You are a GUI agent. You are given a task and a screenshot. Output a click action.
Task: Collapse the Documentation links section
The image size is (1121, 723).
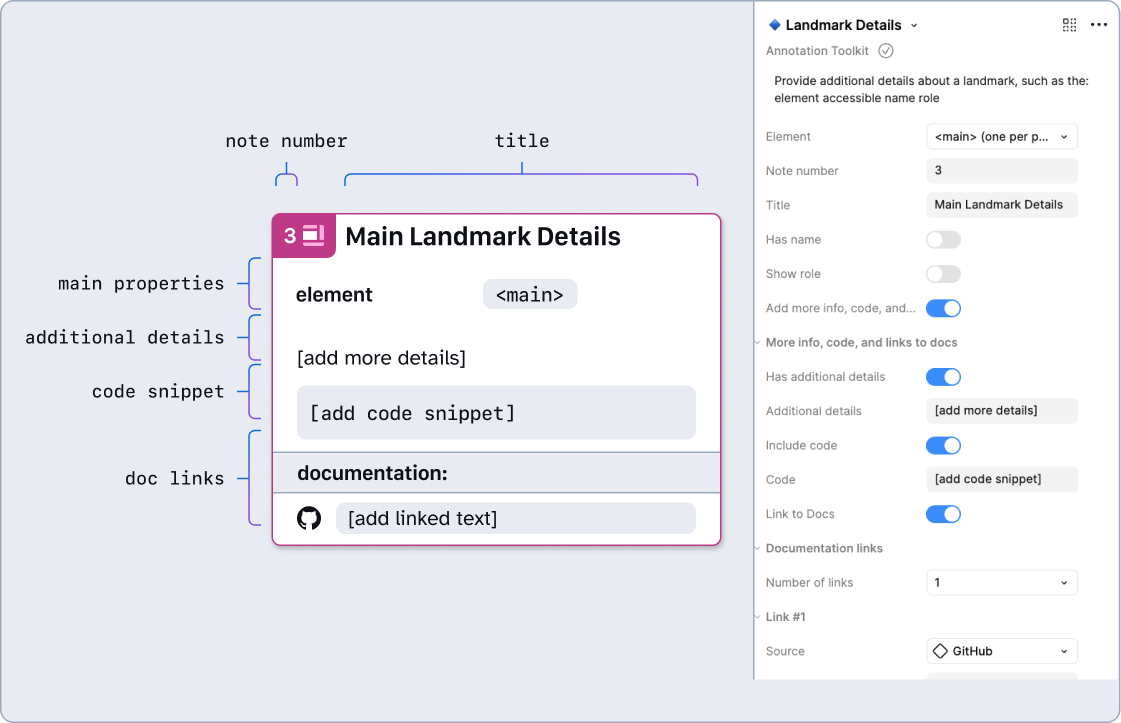[757, 549]
